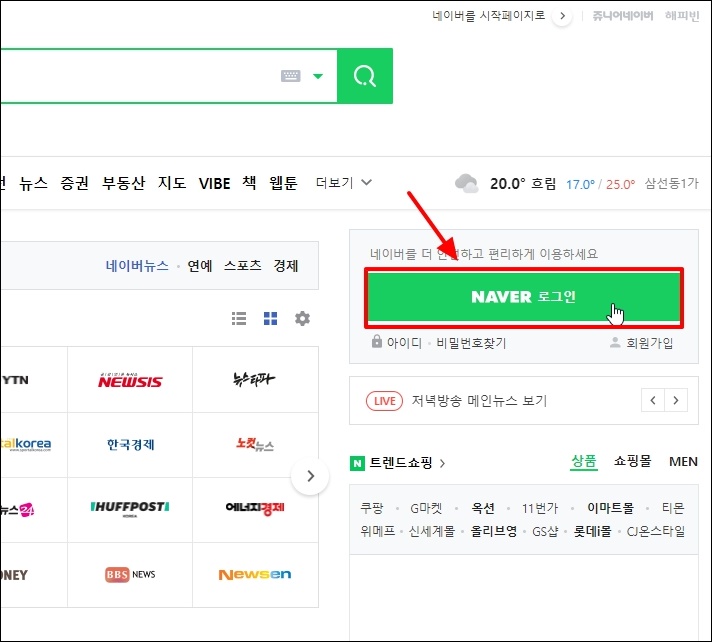
Task: Open the 에너지경제 publisher logo
Action: [x=255, y=508]
